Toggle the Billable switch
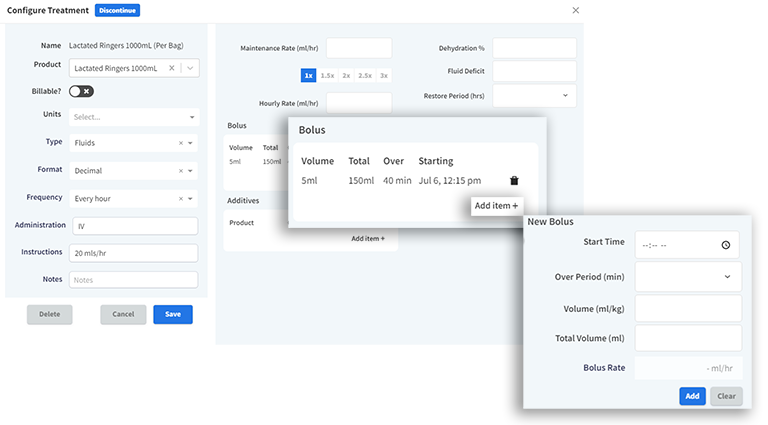Screen dimensions: 768x425 pyautogui.click(x=81, y=91)
